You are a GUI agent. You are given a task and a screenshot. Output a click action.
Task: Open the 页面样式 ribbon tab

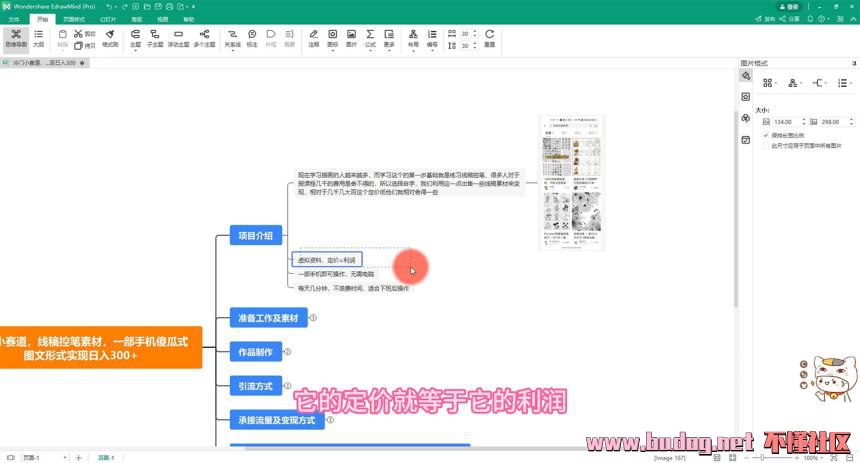pos(74,18)
